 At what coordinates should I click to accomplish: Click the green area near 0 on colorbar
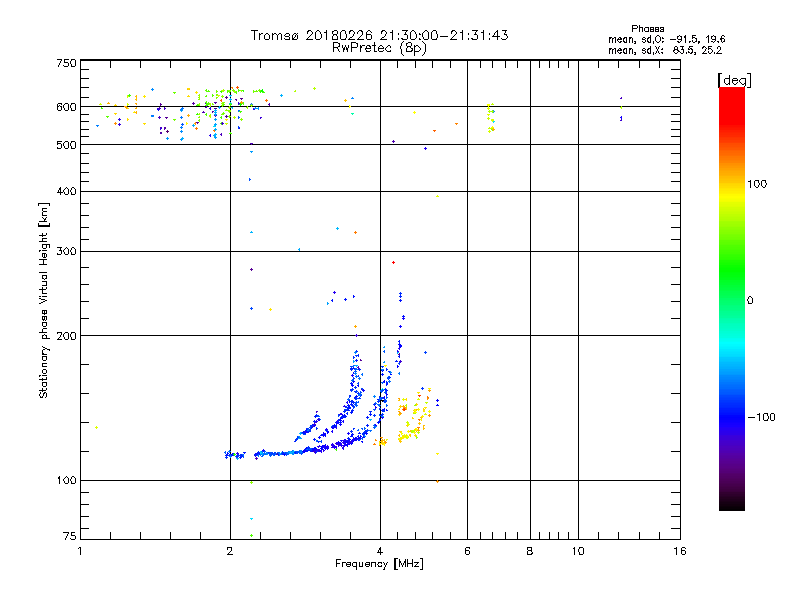tap(732, 300)
